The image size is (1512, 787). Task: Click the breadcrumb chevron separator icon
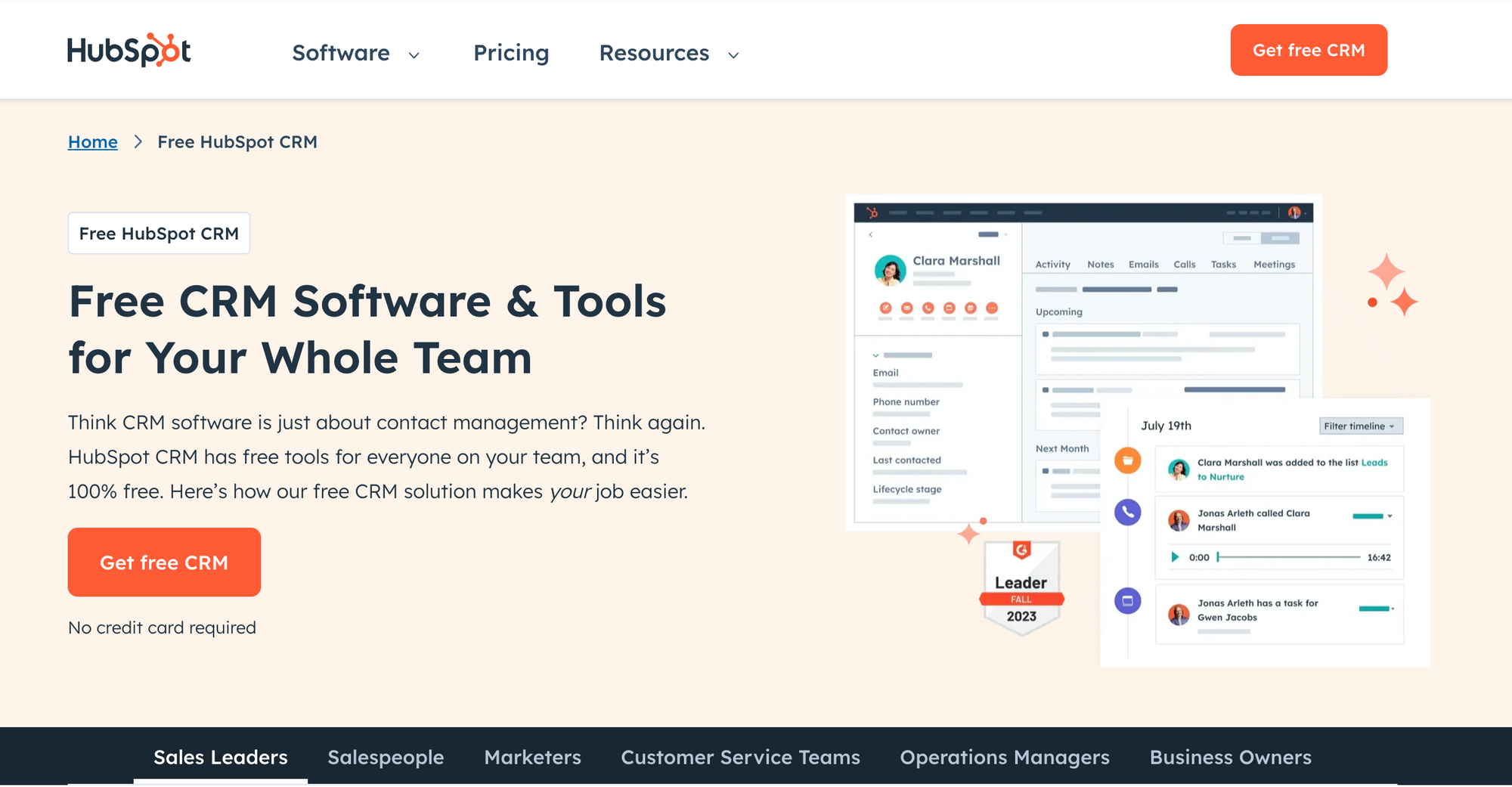tap(138, 141)
